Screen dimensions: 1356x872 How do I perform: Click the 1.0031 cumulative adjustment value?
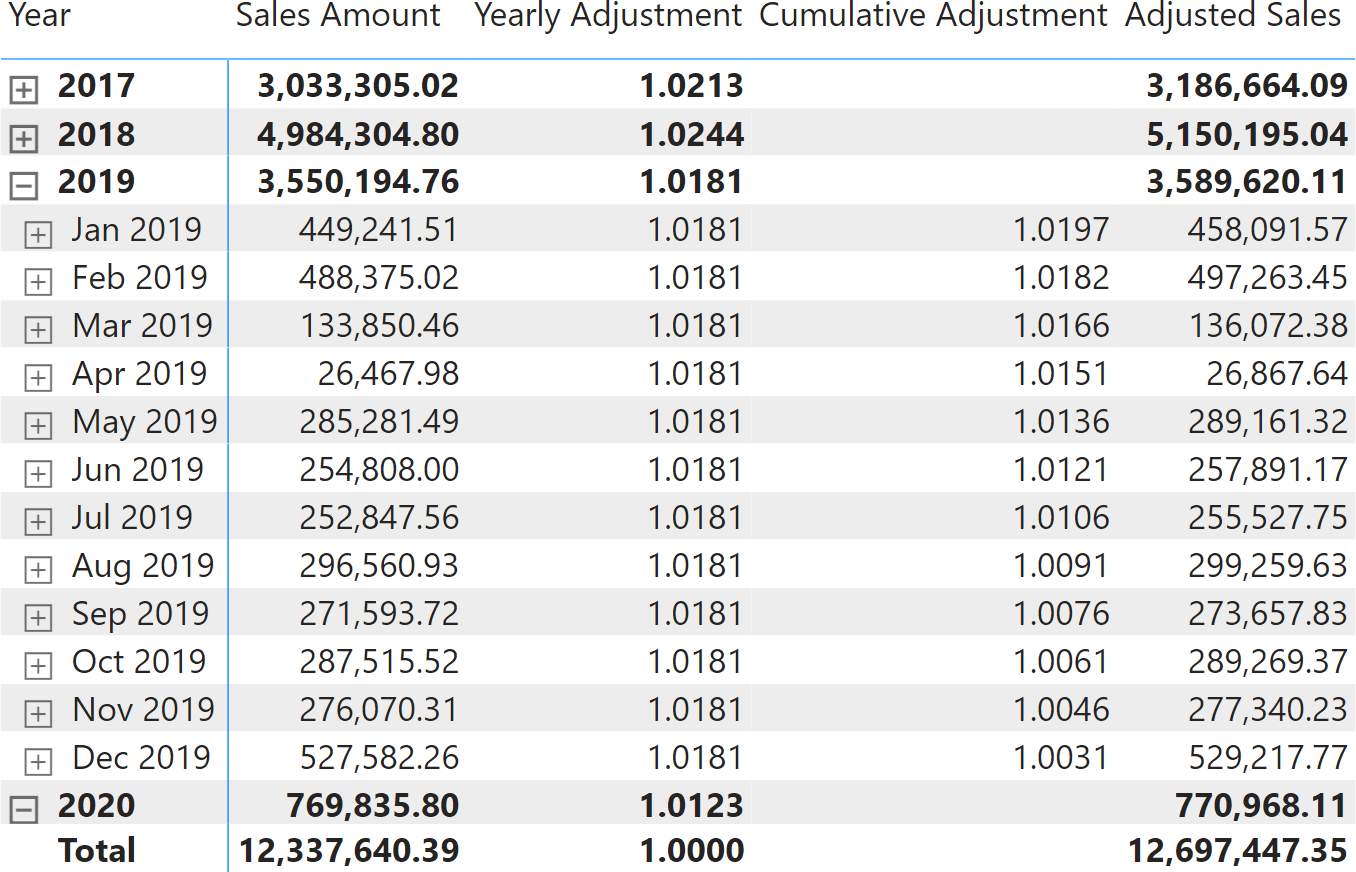1061,758
